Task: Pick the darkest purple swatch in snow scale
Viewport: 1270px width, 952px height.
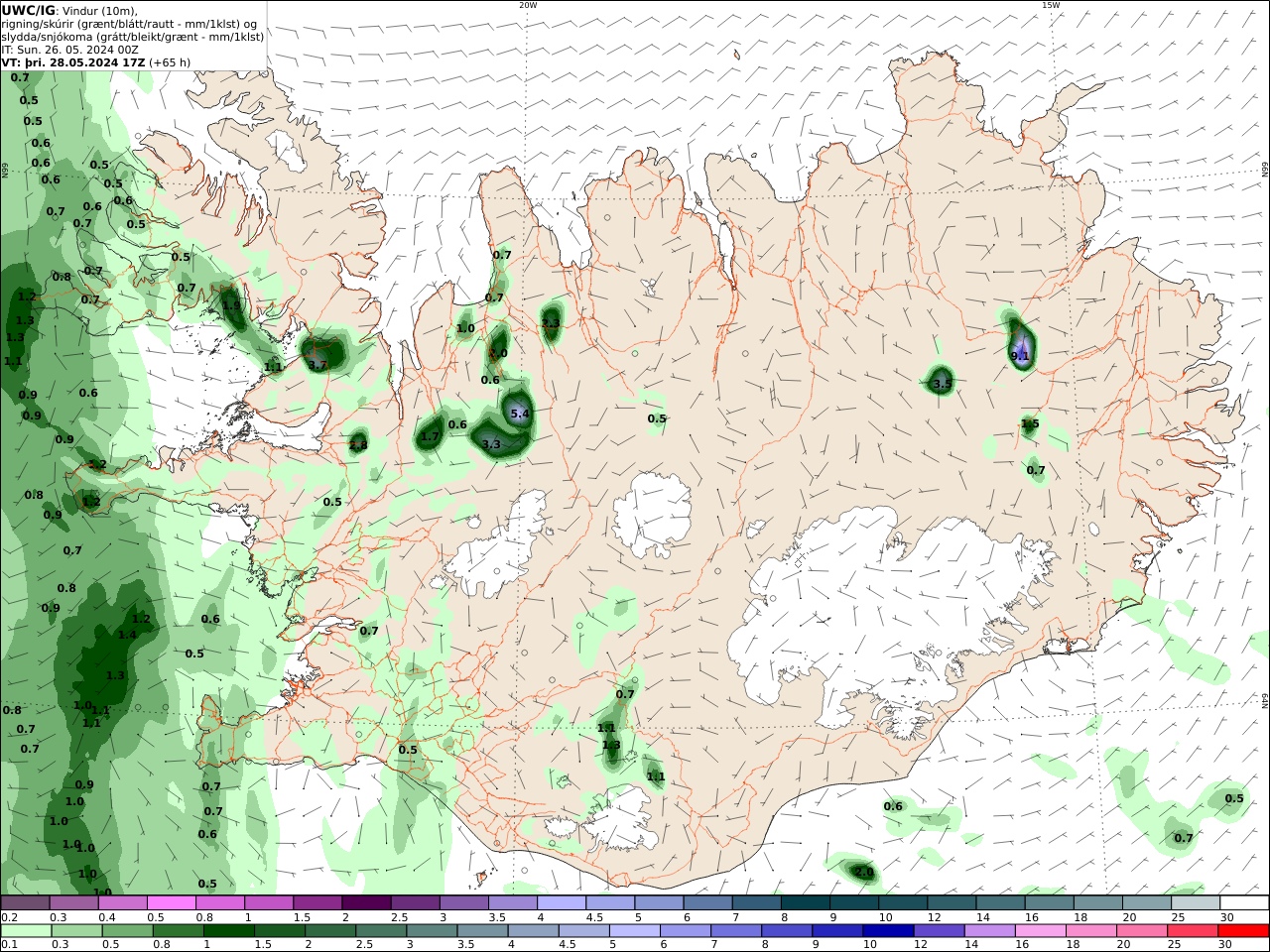Action: pos(366,903)
